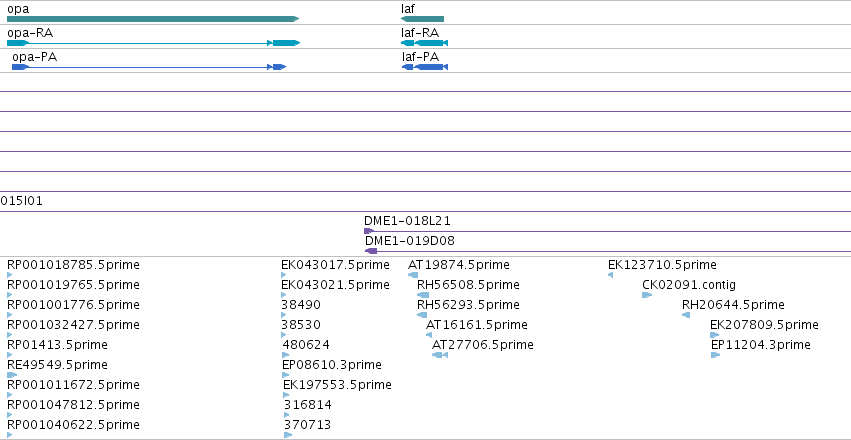Click the RH56508.5prime EST glyph
Viewport: 851px width, 440px height.
pyautogui.click(x=423, y=295)
